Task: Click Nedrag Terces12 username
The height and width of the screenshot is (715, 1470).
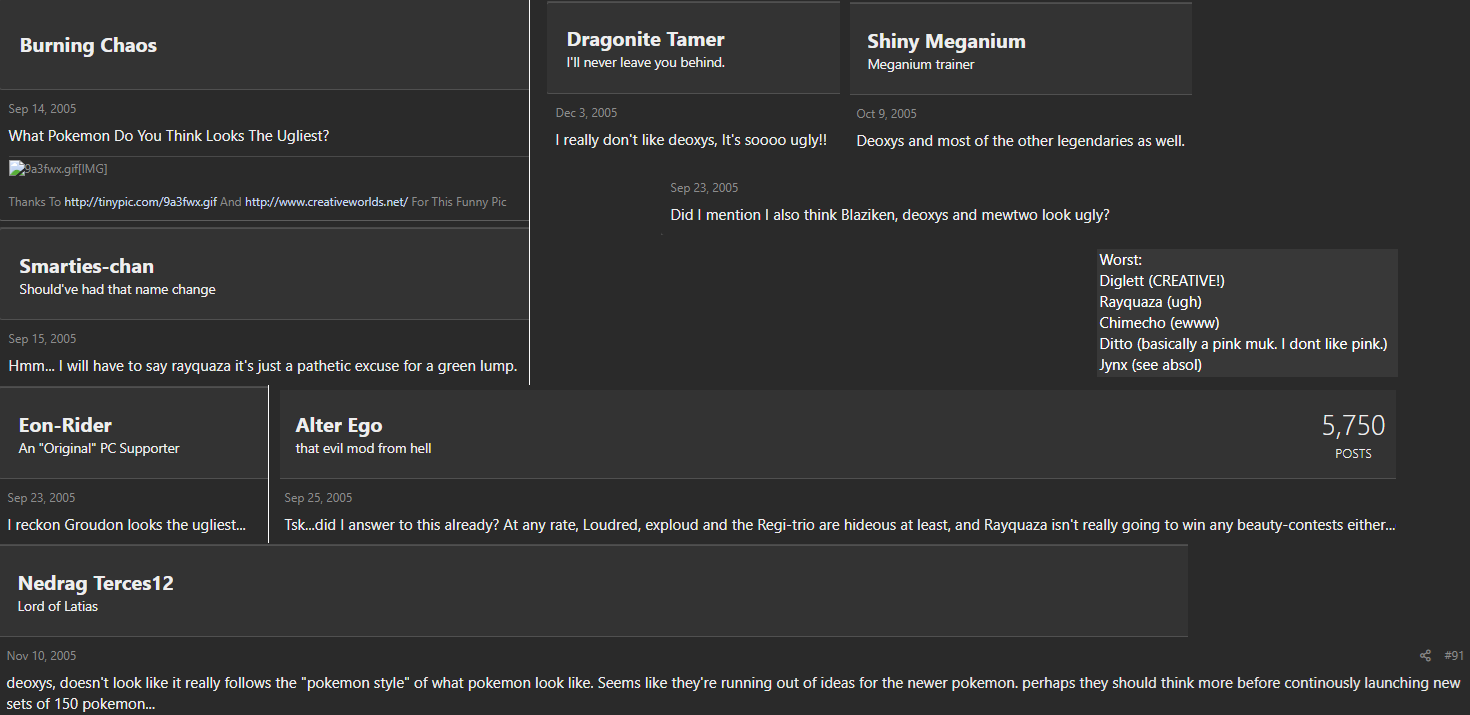Action: [x=96, y=583]
